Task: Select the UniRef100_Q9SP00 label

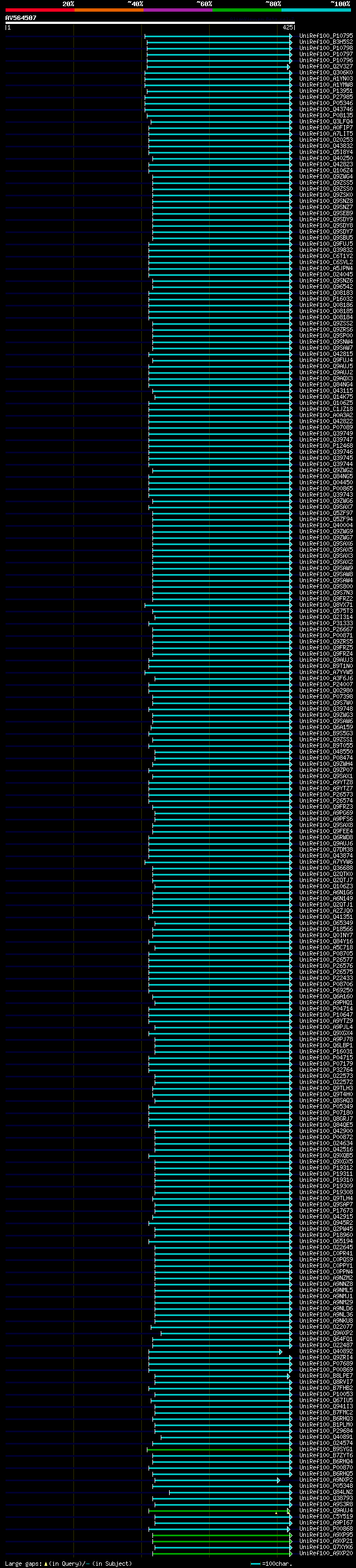Action: 325,335
